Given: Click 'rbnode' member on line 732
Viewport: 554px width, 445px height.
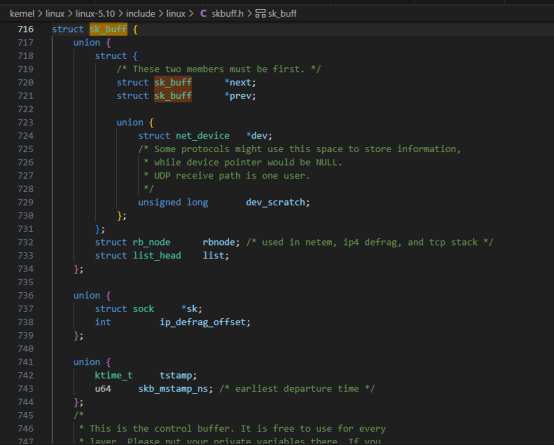Looking at the screenshot, I should (x=219, y=242).
